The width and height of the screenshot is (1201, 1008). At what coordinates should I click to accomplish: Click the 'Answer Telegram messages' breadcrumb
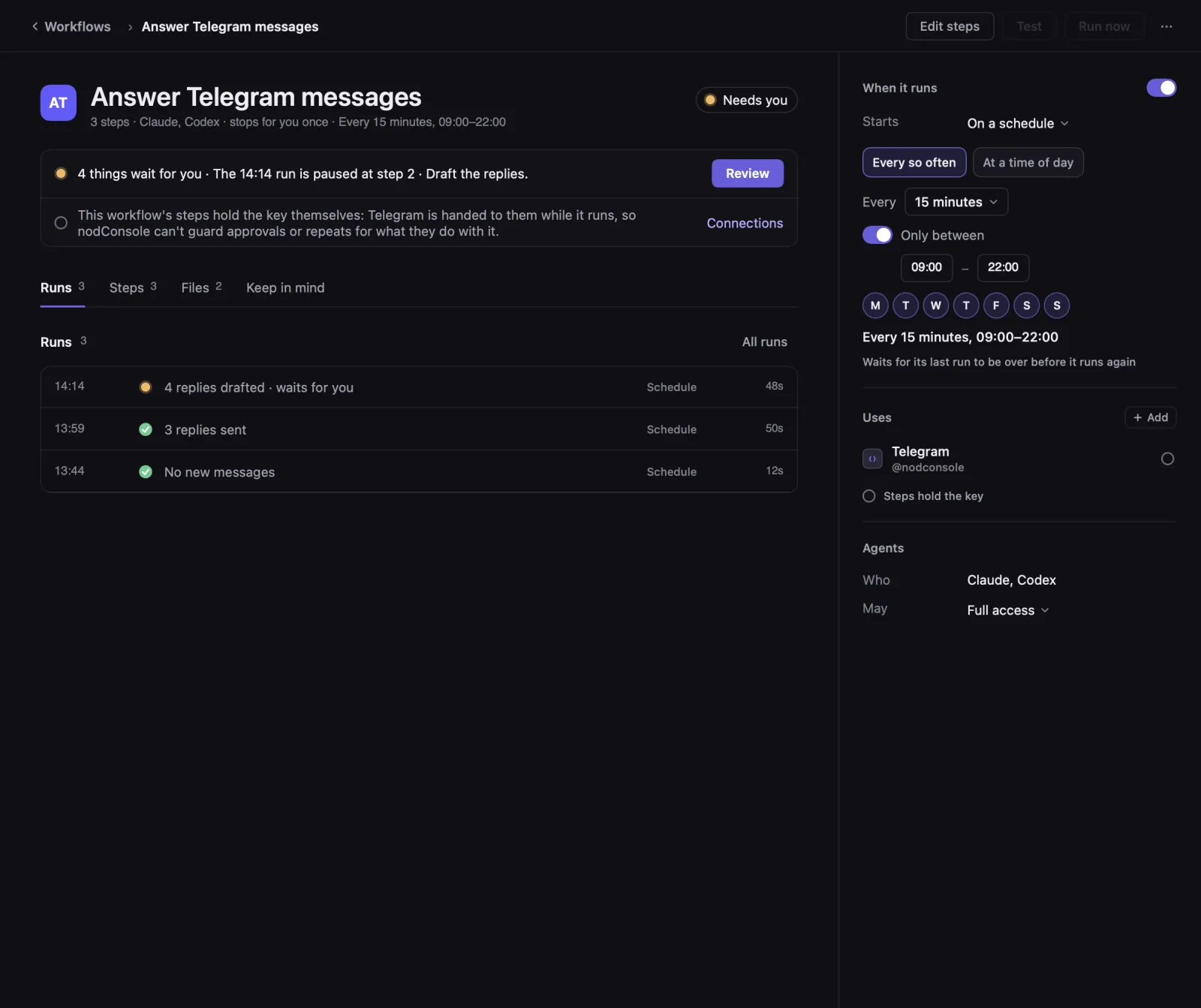(230, 26)
